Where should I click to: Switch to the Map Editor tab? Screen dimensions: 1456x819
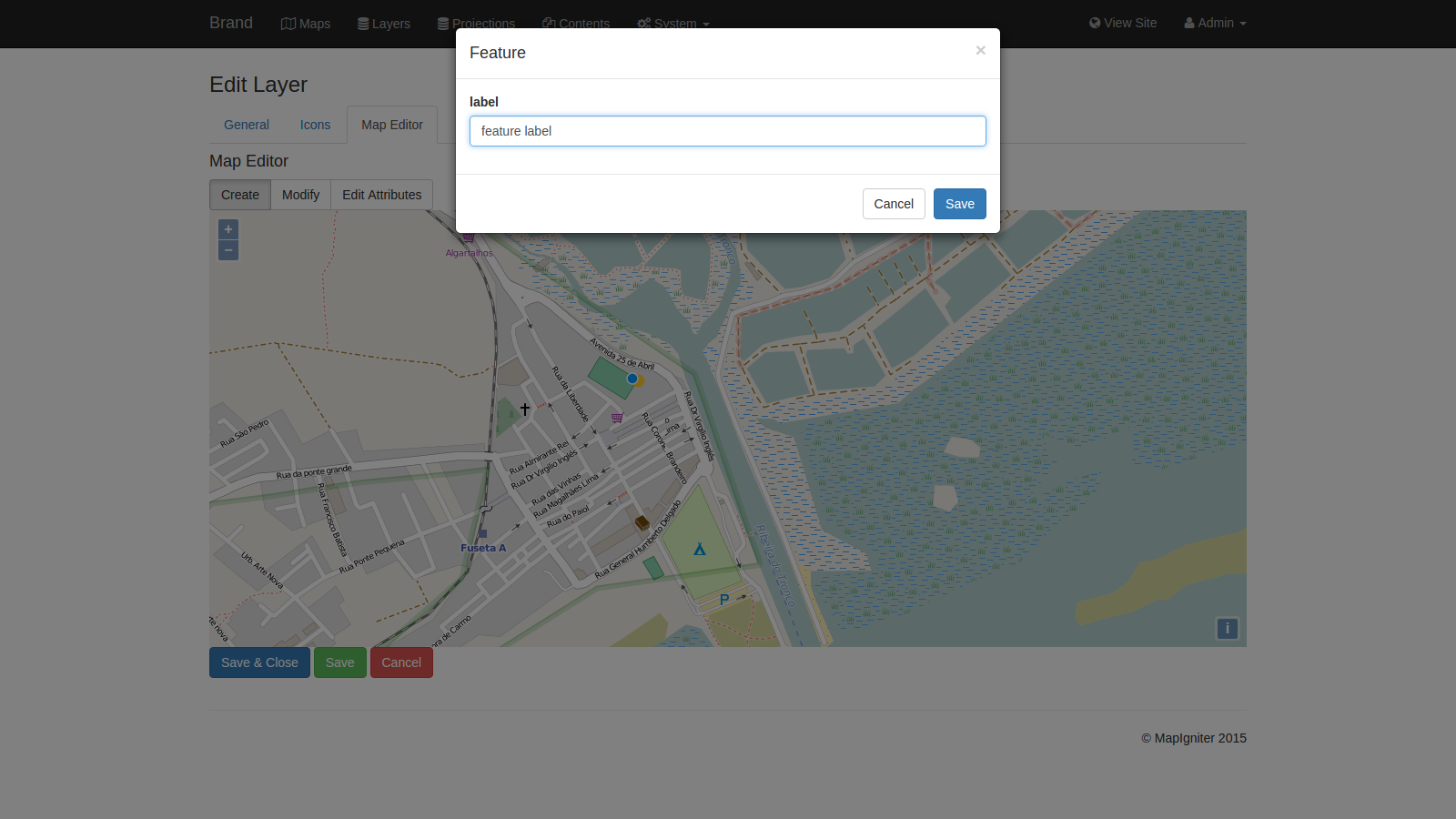click(391, 125)
